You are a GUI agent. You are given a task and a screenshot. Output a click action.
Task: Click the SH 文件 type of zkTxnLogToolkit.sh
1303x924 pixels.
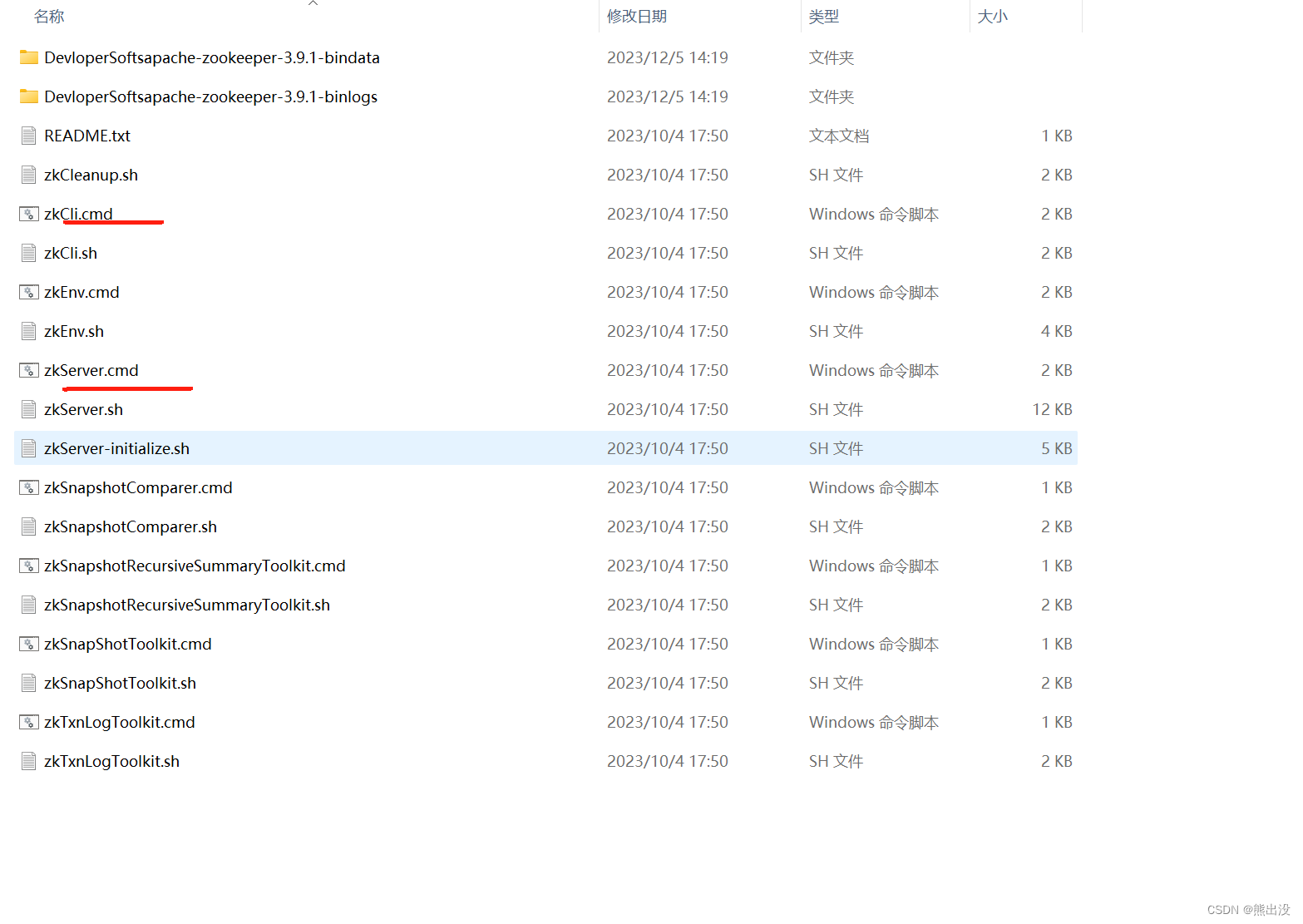[836, 761]
